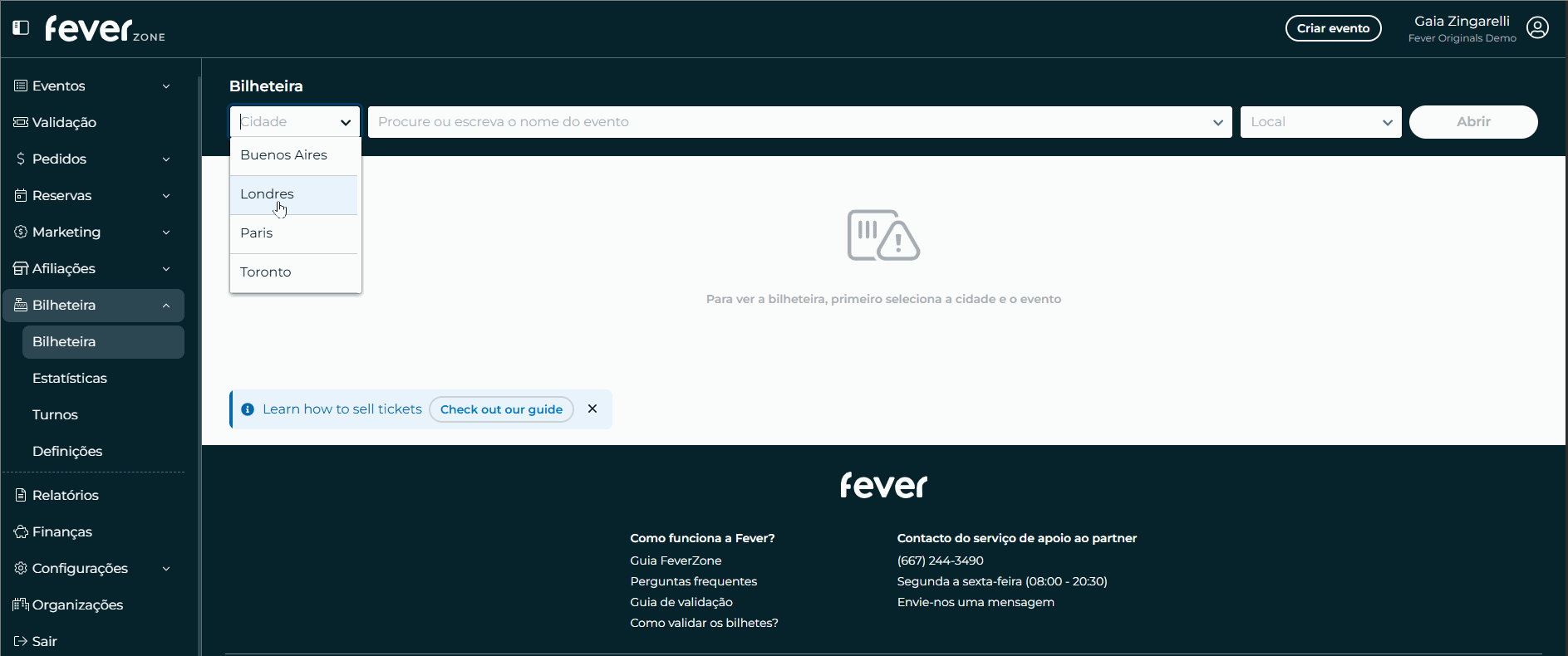The image size is (1568, 656).
Task: Expand the Configurações menu chevron
Action: tap(166, 569)
